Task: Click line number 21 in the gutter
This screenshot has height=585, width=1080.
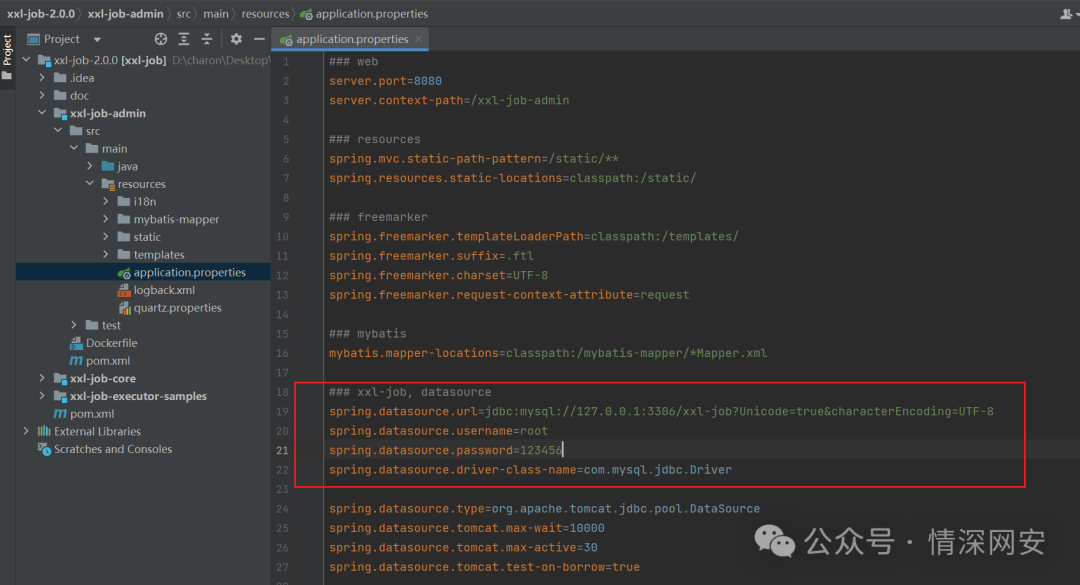Action: [x=282, y=451]
